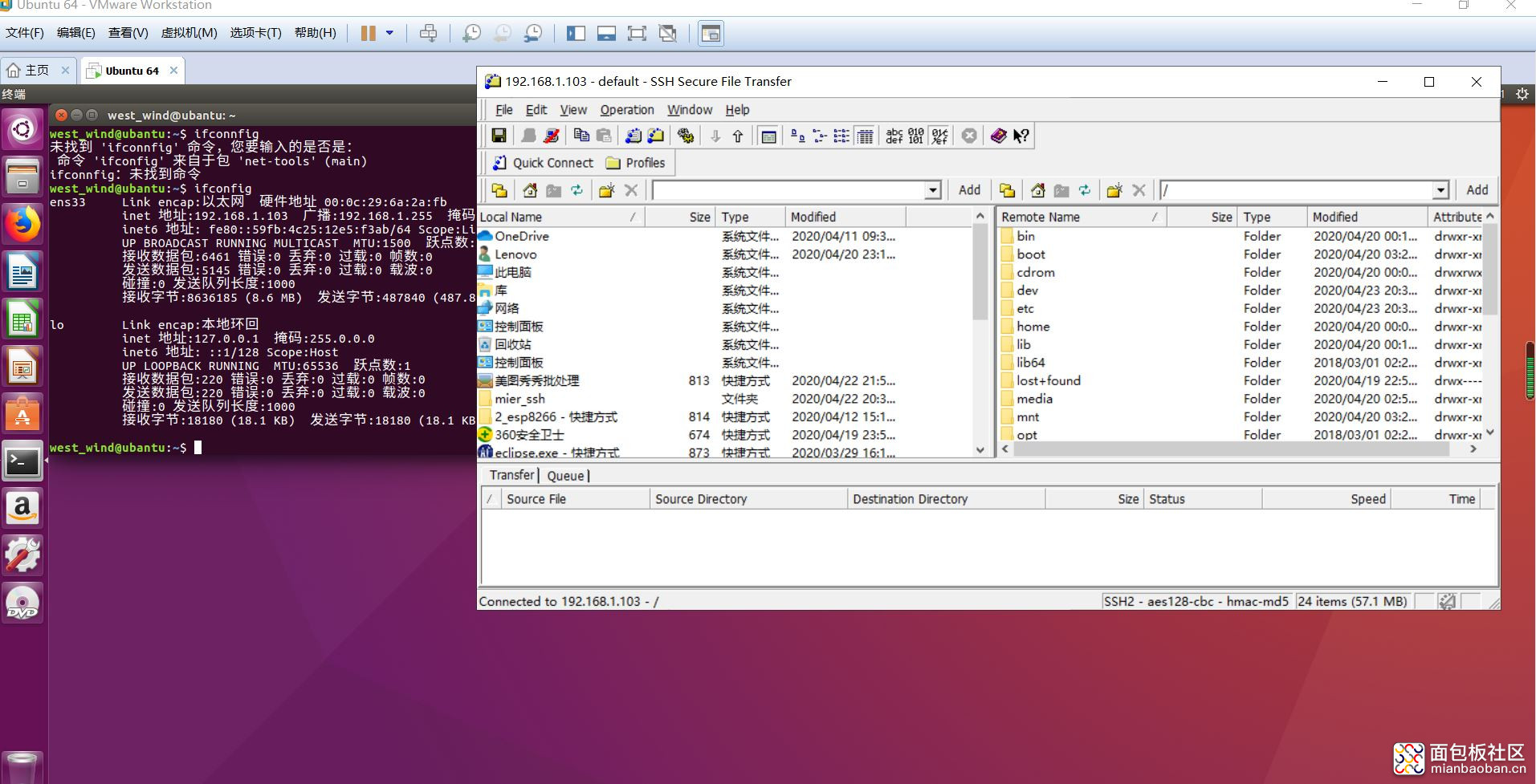The image size is (1536, 784).
Task: Choose ASCII transfer mode (abc def) icon
Action: [894, 136]
